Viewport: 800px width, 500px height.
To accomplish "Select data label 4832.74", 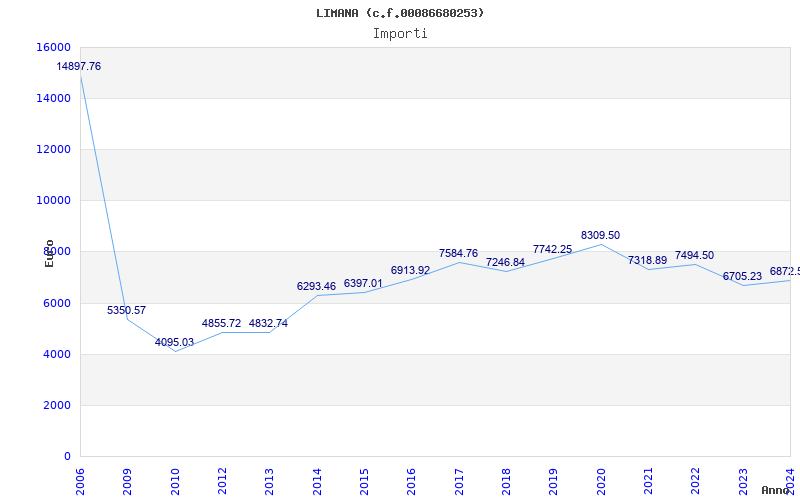I will [x=268, y=323].
